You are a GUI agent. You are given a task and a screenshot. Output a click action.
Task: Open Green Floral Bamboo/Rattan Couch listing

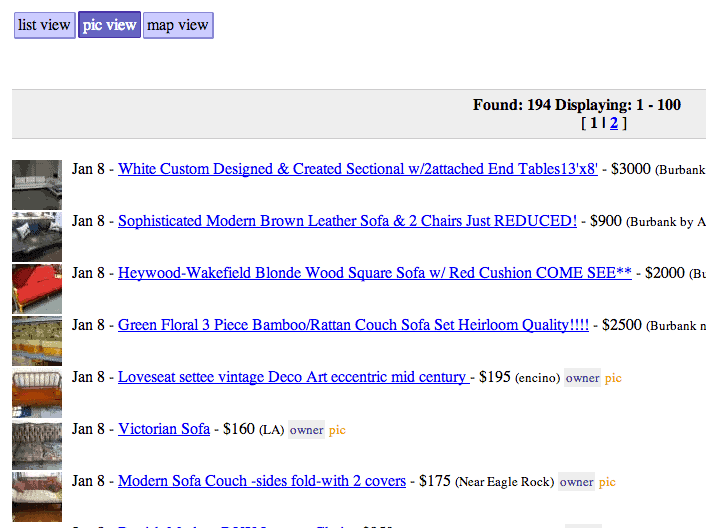coord(353,325)
